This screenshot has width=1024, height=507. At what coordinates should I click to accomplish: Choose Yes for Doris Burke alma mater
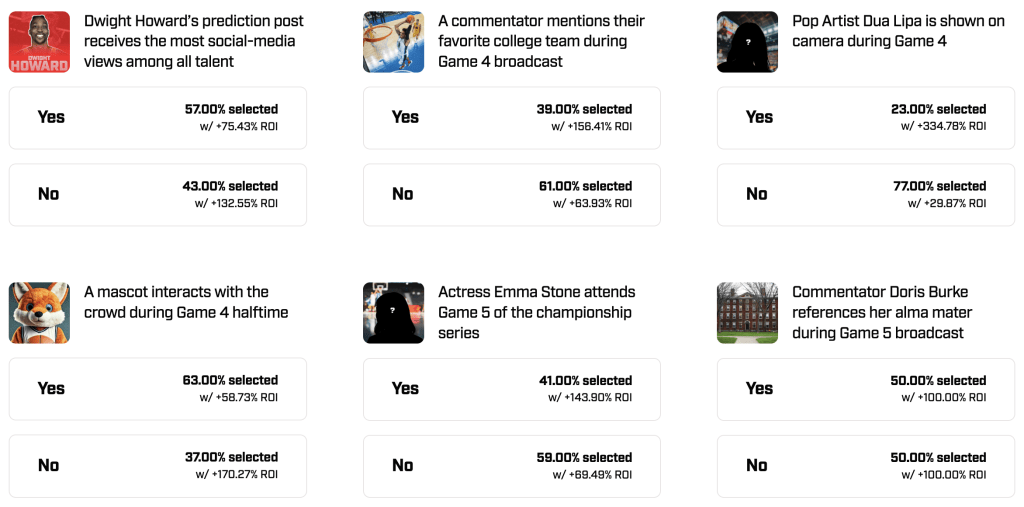click(866, 389)
